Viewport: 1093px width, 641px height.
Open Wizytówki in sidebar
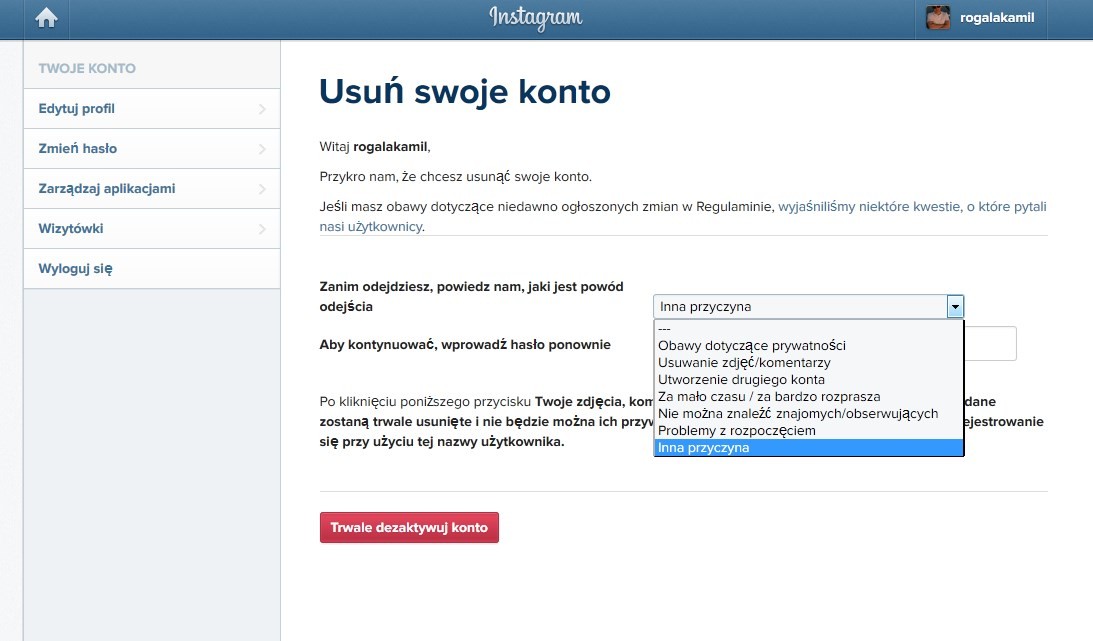152,229
